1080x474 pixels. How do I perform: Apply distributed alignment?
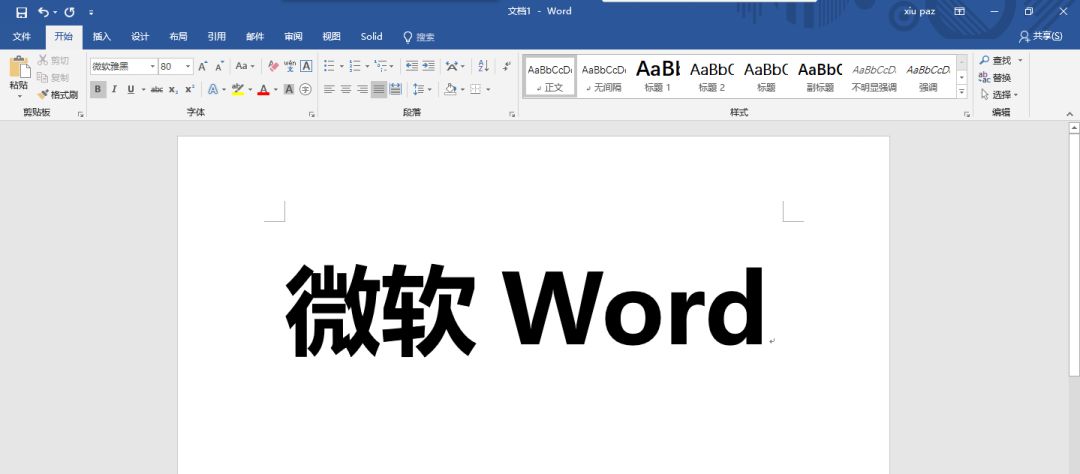coord(395,89)
